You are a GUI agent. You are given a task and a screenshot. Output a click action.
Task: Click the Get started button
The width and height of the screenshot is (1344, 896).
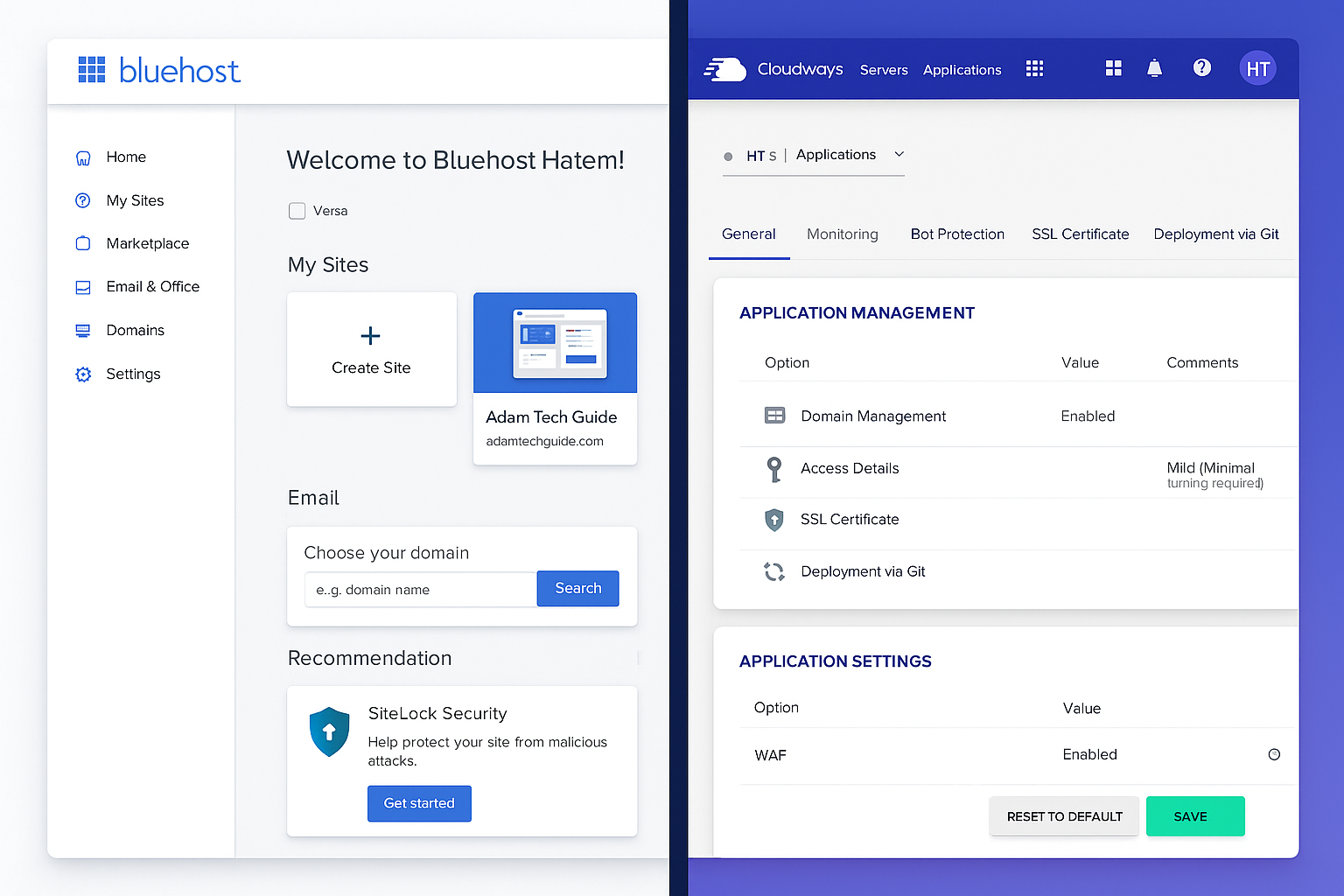419,803
